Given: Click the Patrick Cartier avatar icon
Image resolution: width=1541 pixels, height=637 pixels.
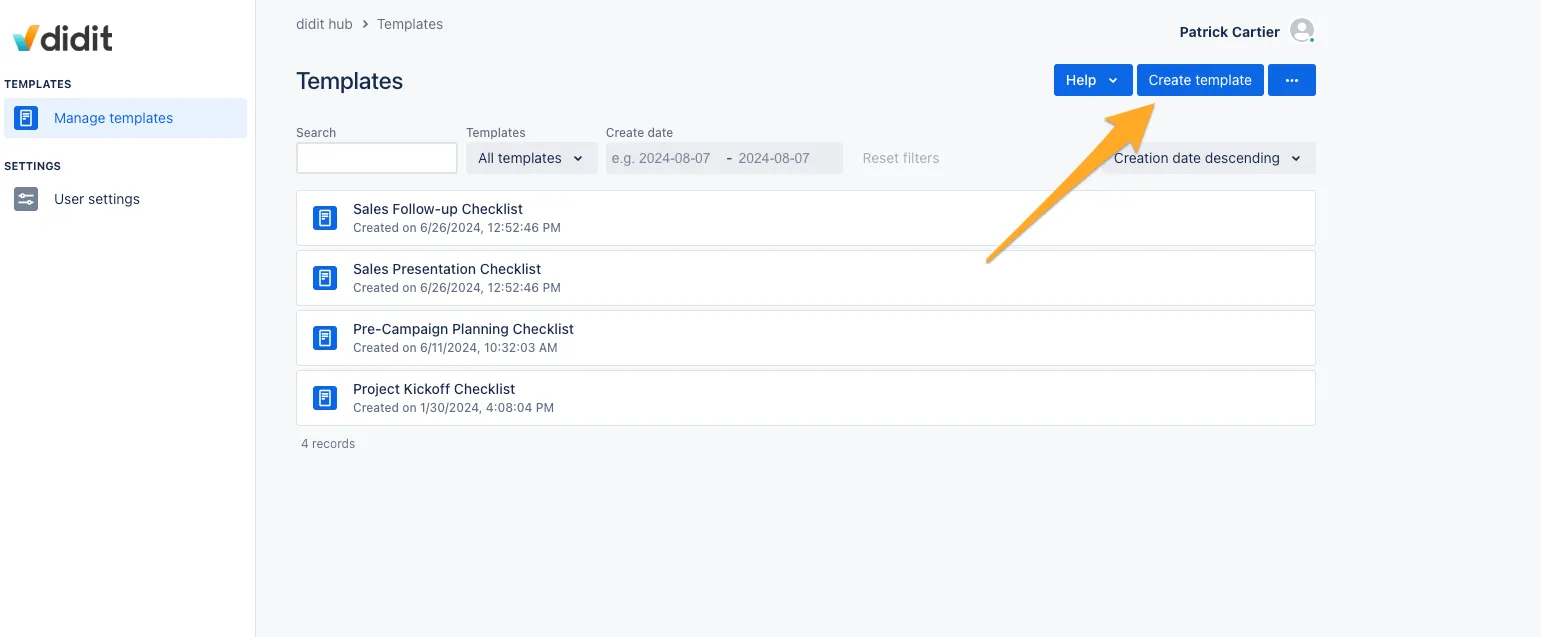Looking at the screenshot, I should pyautogui.click(x=1301, y=31).
